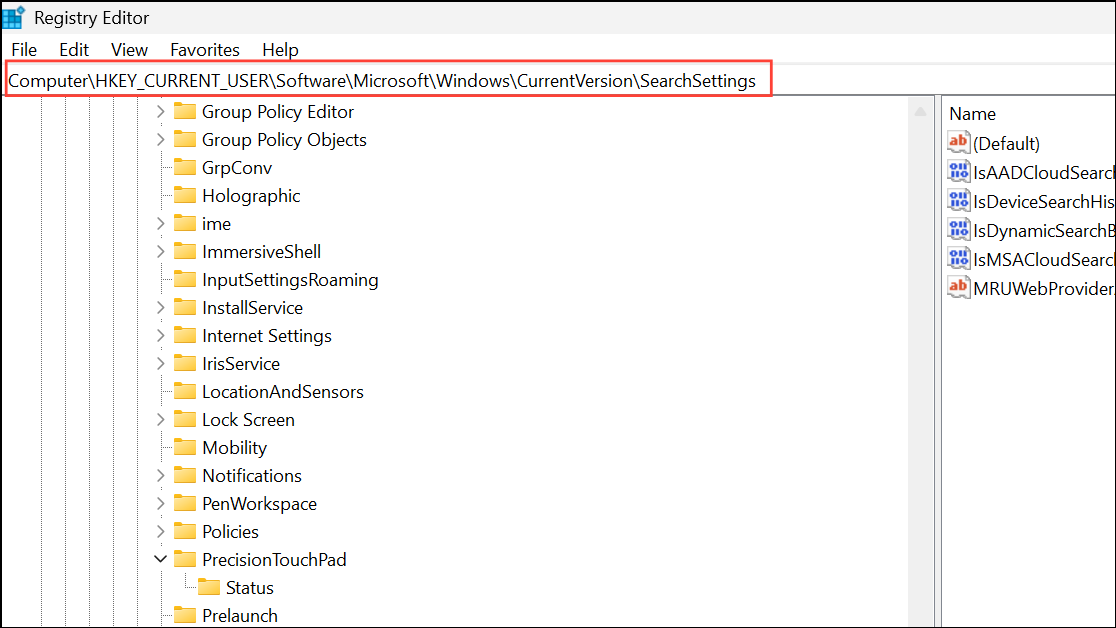Expand the Notifications key
Viewport: 1116px width, 628px height.
click(161, 476)
